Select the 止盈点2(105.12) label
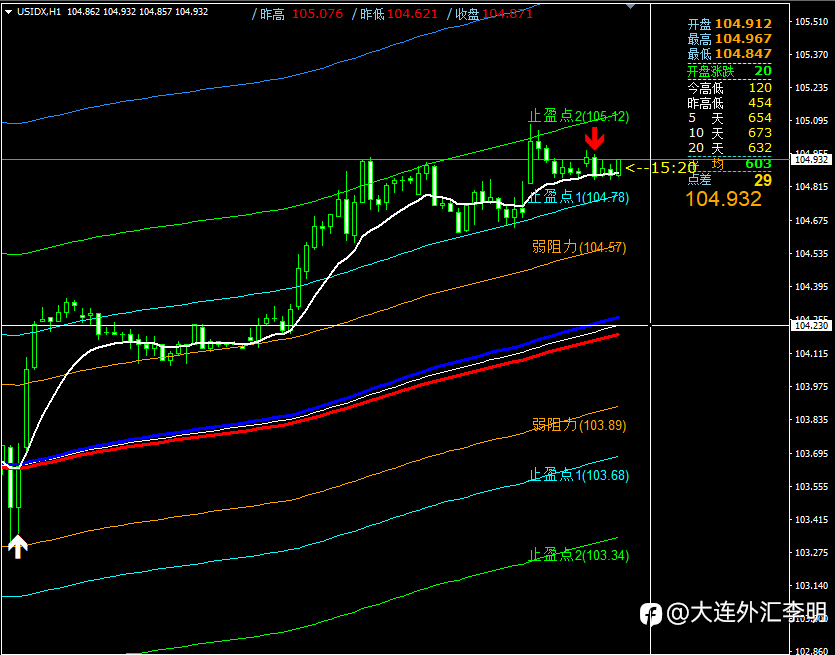This screenshot has width=835, height=655. click(578, 116)
